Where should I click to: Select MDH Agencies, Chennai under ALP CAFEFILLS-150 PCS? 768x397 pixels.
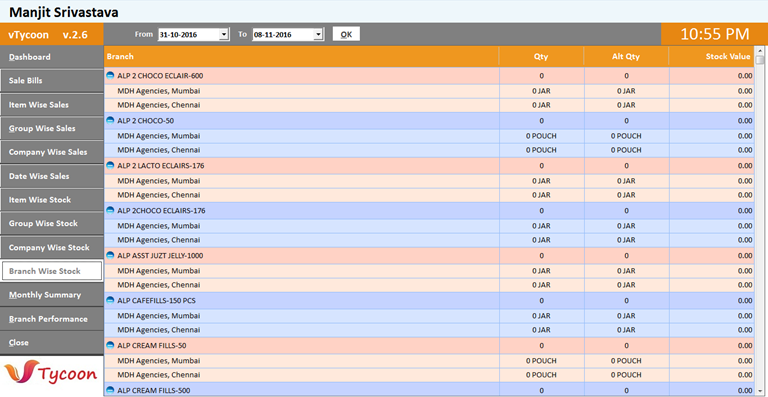[x=159, y=330]
